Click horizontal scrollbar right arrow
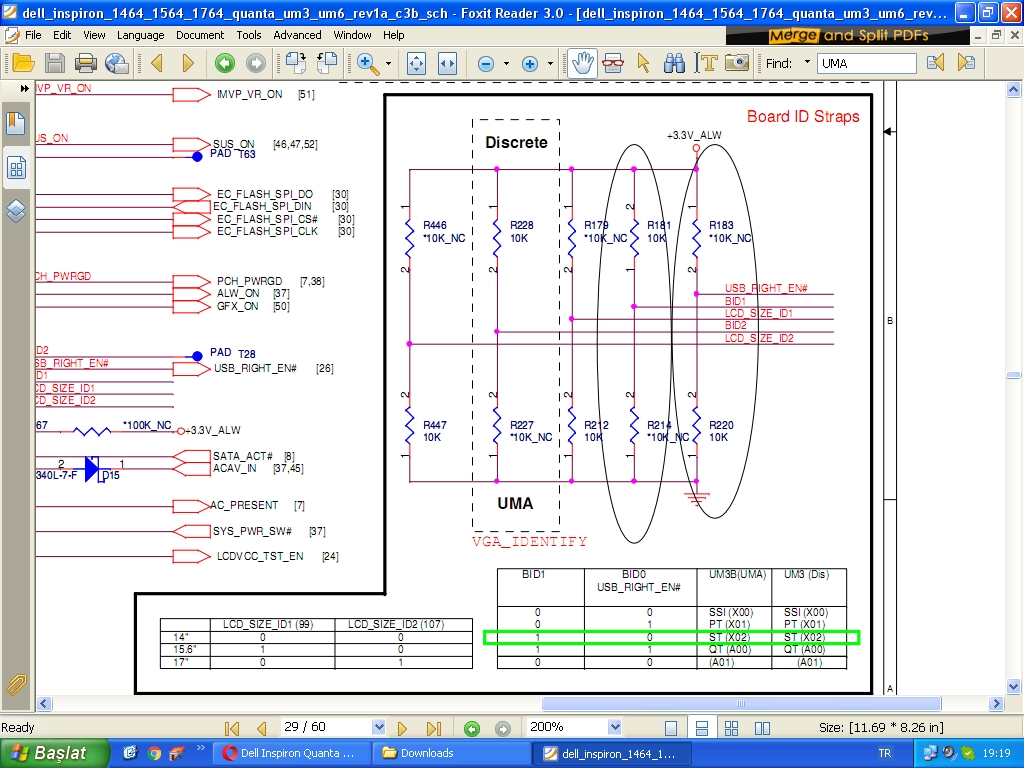The image size is (1024, 768). point(996,703)
